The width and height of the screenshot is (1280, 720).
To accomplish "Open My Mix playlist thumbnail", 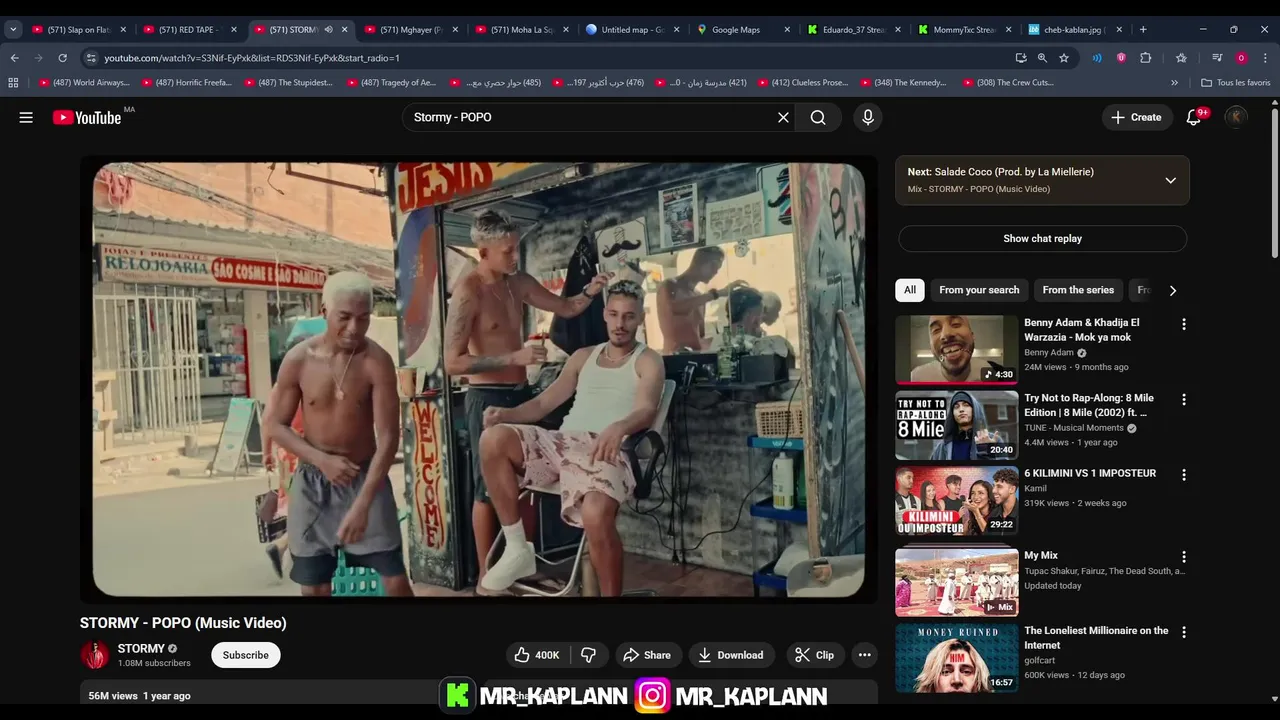I will click(956, 582).
